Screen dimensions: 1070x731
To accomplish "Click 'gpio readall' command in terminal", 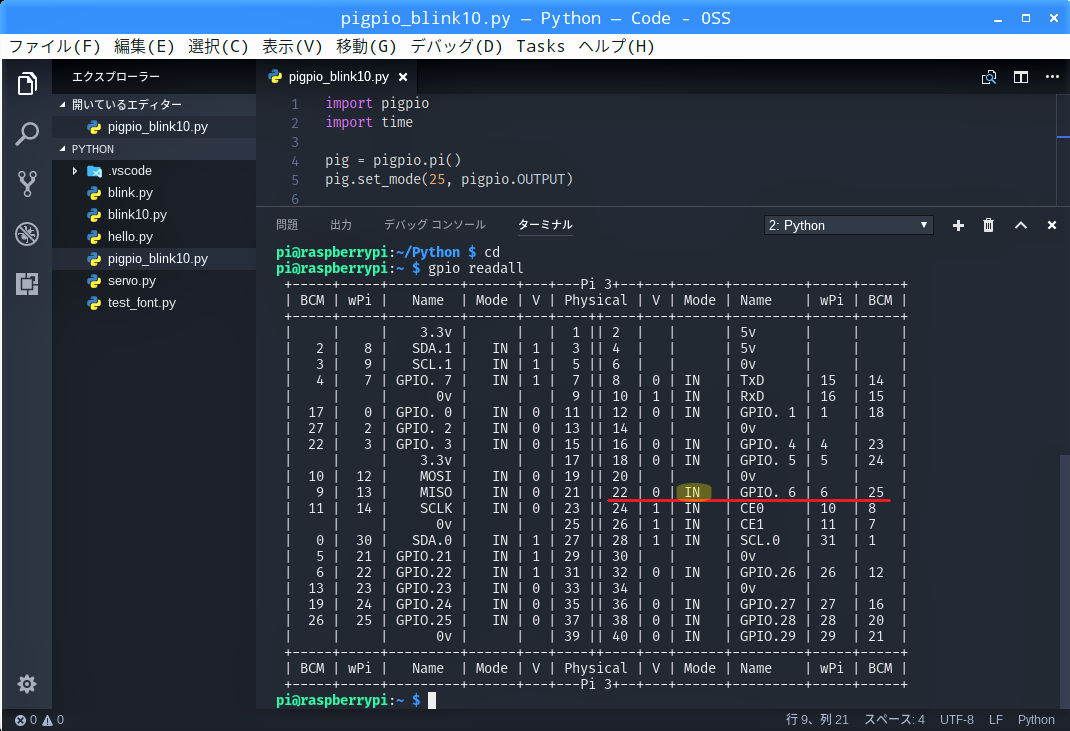I will click(476, 268).
